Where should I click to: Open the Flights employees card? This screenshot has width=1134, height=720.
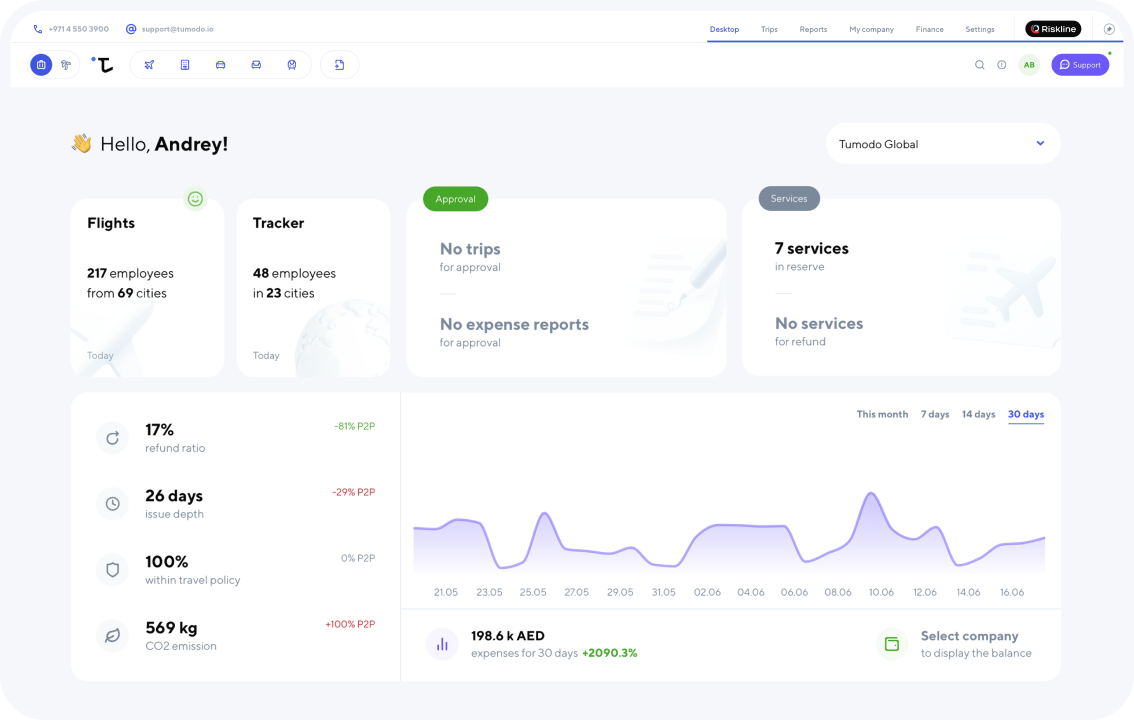(x=148, y=288)
